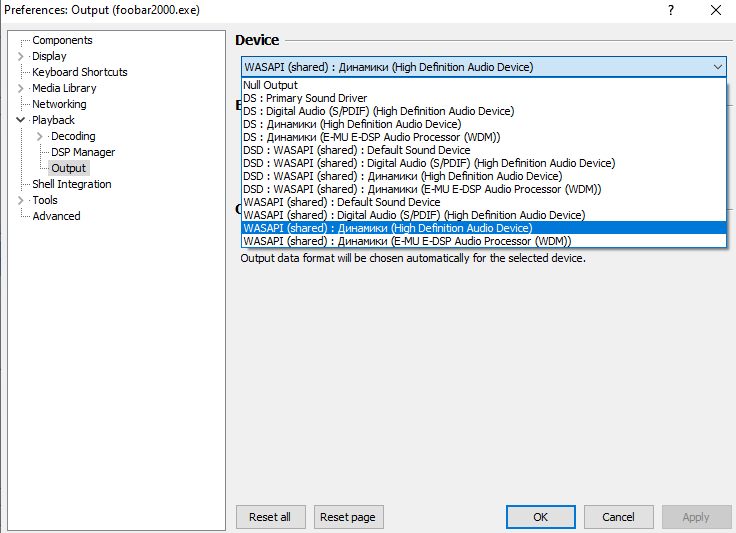Choose DSD : WASAPI (shared) : Digital Audio (S/PDIF)

coord(484,163)
